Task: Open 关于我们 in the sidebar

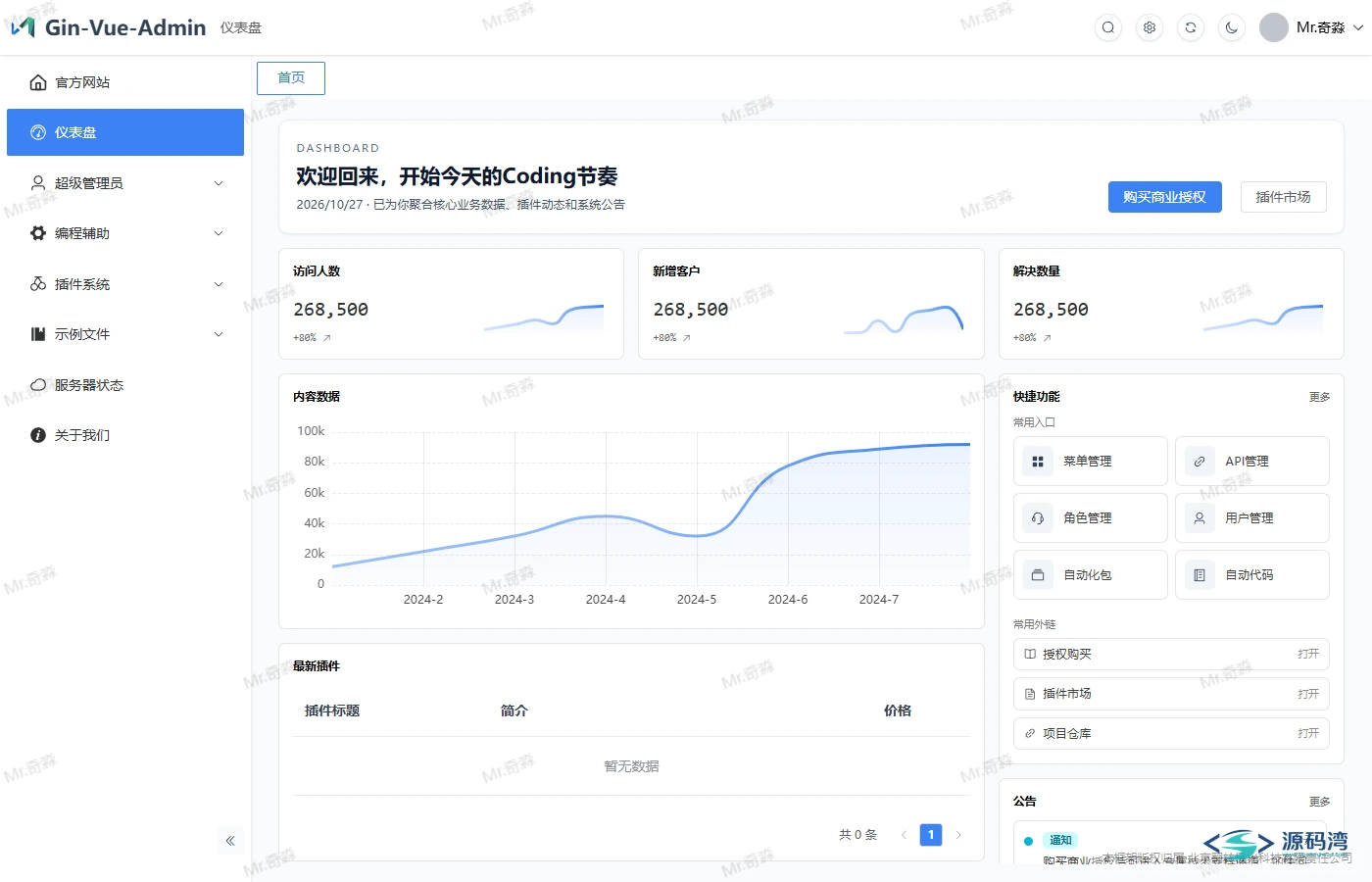Action: click(125, 435)
